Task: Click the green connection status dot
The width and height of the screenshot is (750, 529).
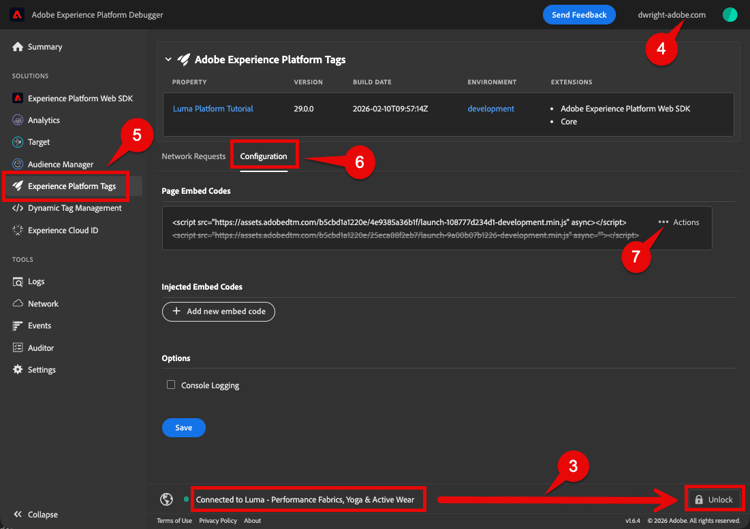Action: click(x=186, y=499)
